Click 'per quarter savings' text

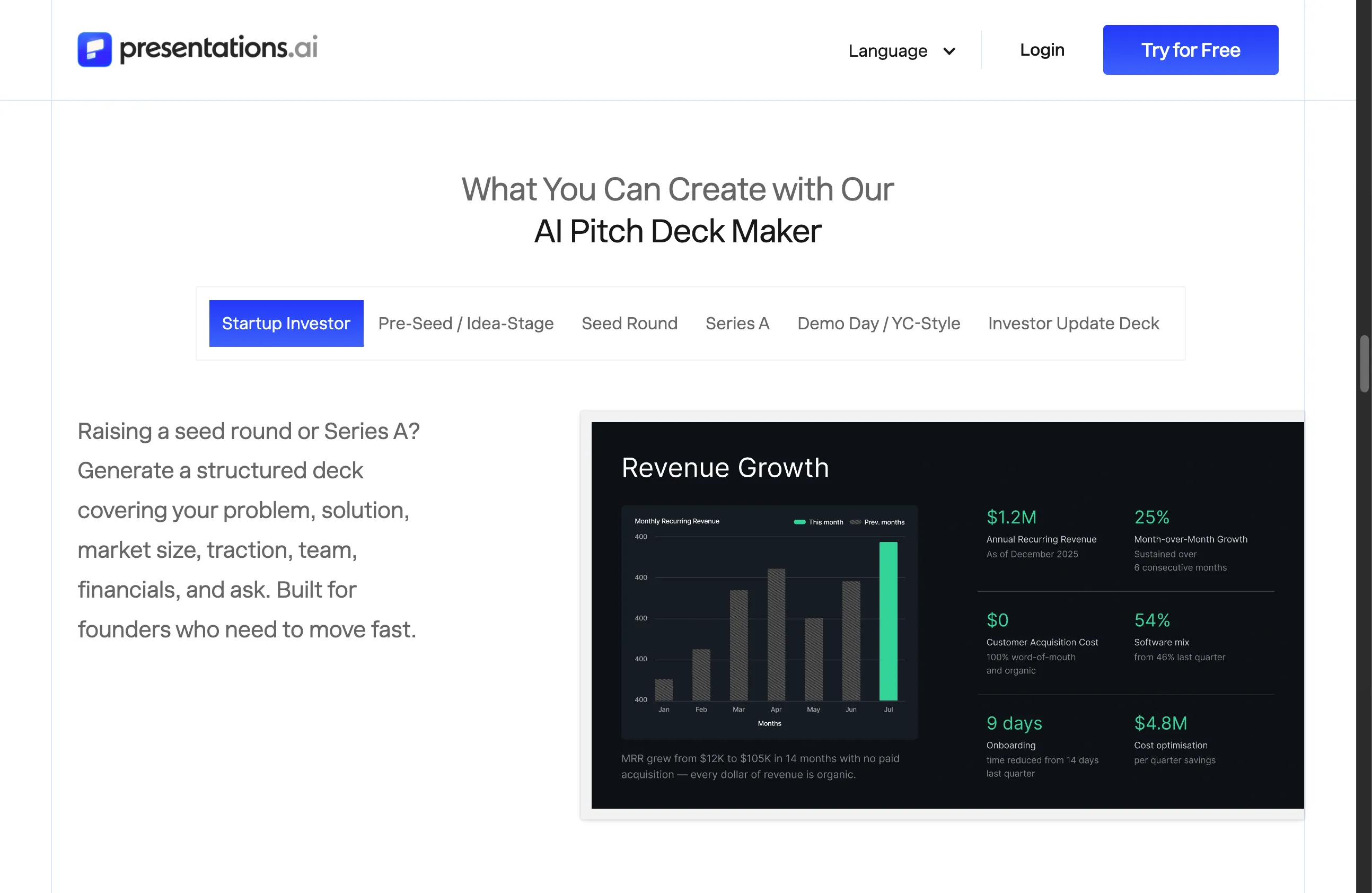pyautogui.click(x=1174, y=760)
